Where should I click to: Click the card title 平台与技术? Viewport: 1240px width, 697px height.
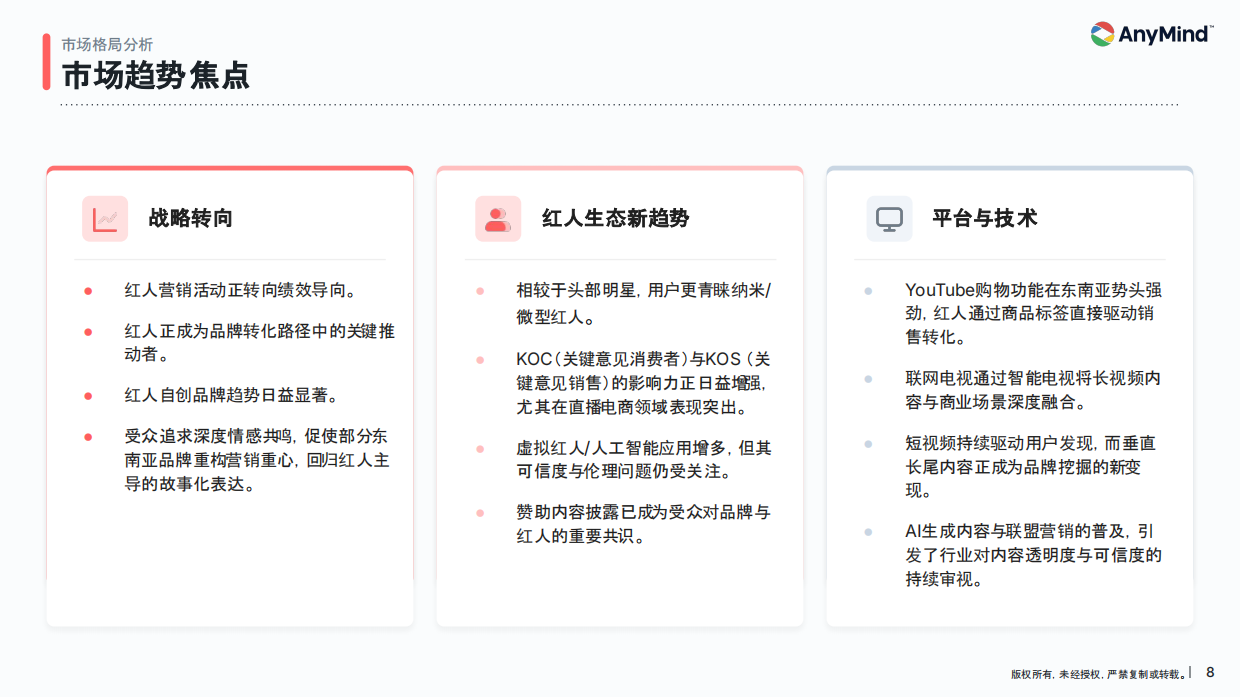click(x=985, y=218)
